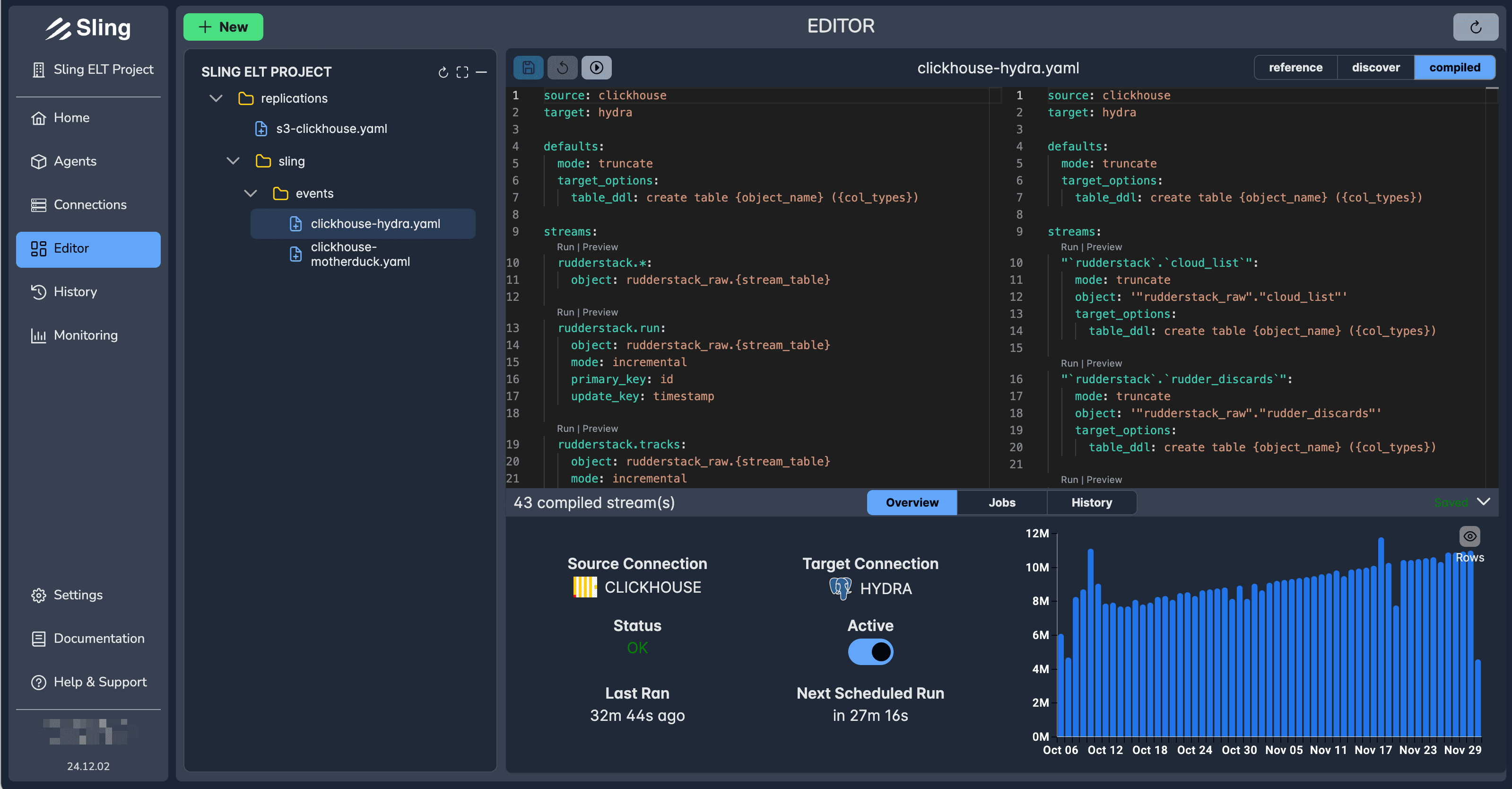Click the refresh icon at top right
The width and height of the screenshot is (1512, 789).
(1476, 26)
